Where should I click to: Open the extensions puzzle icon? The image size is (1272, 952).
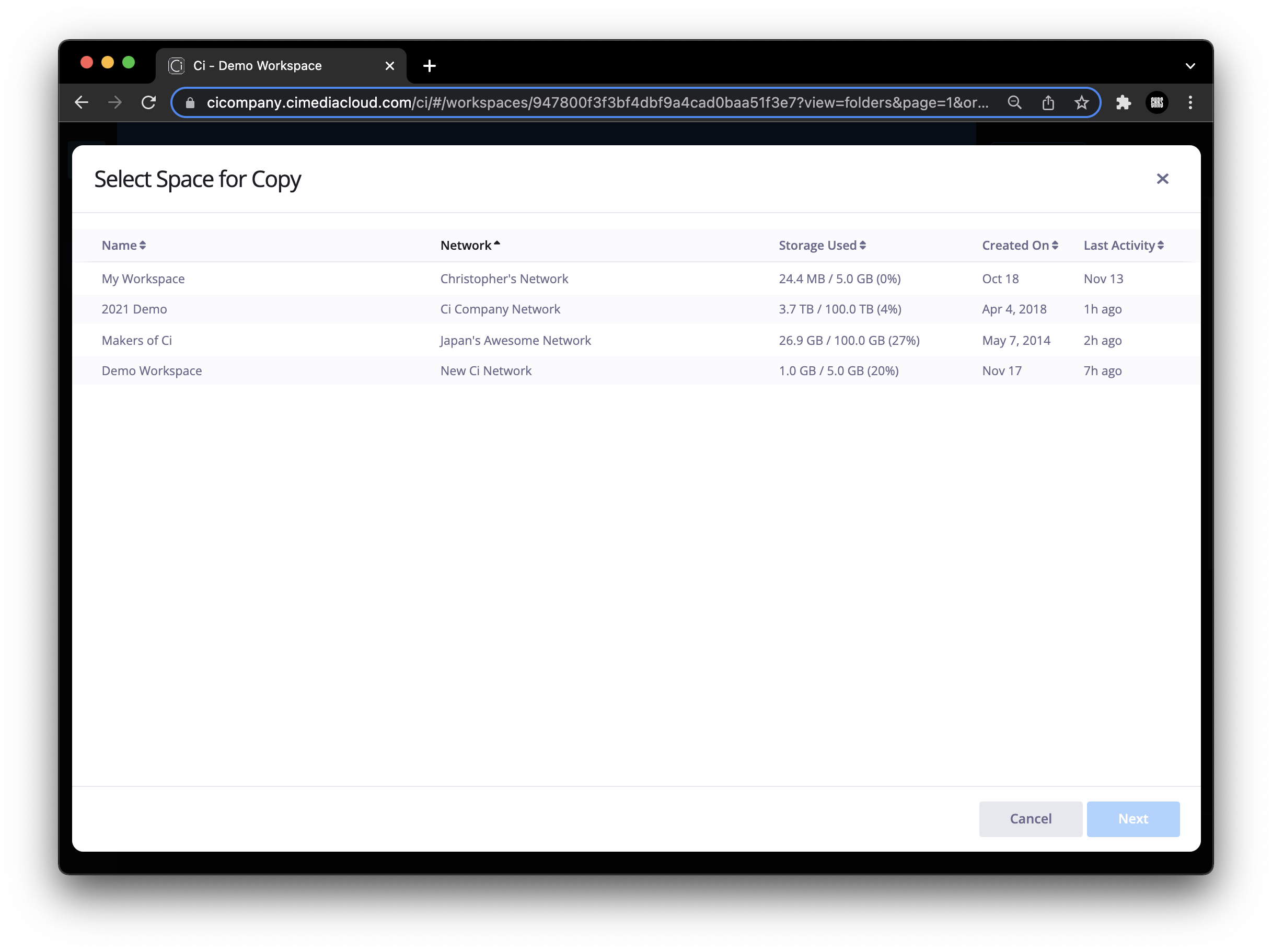(1123, 102)
